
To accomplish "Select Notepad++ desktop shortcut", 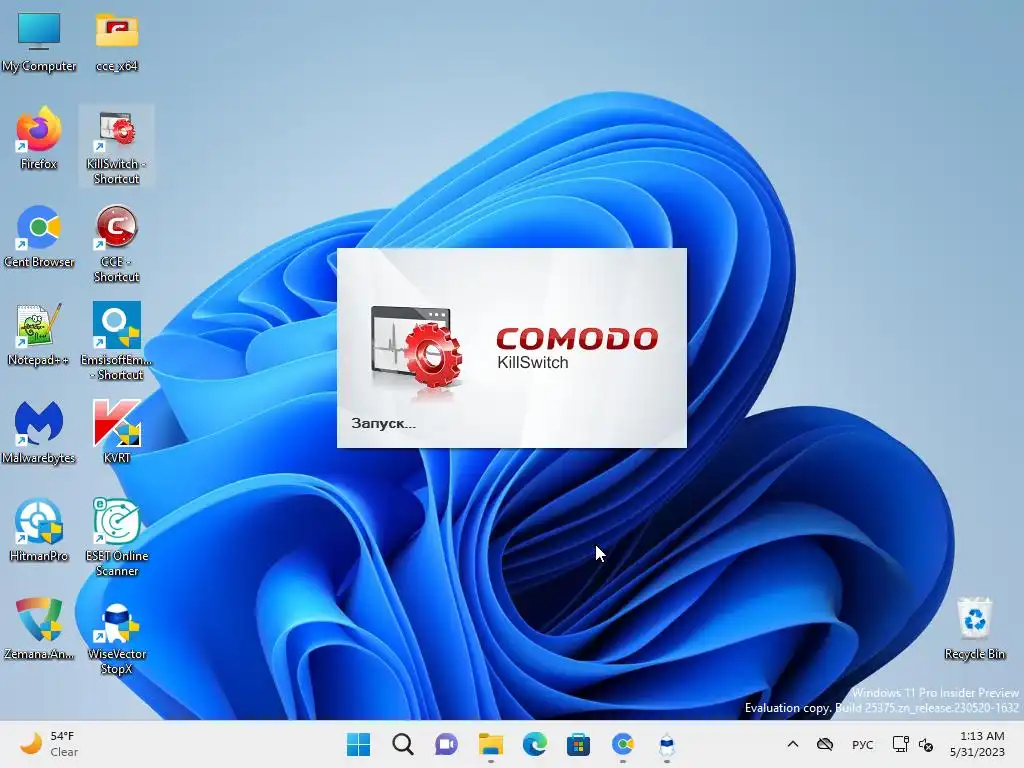I will tap(39, 335).
